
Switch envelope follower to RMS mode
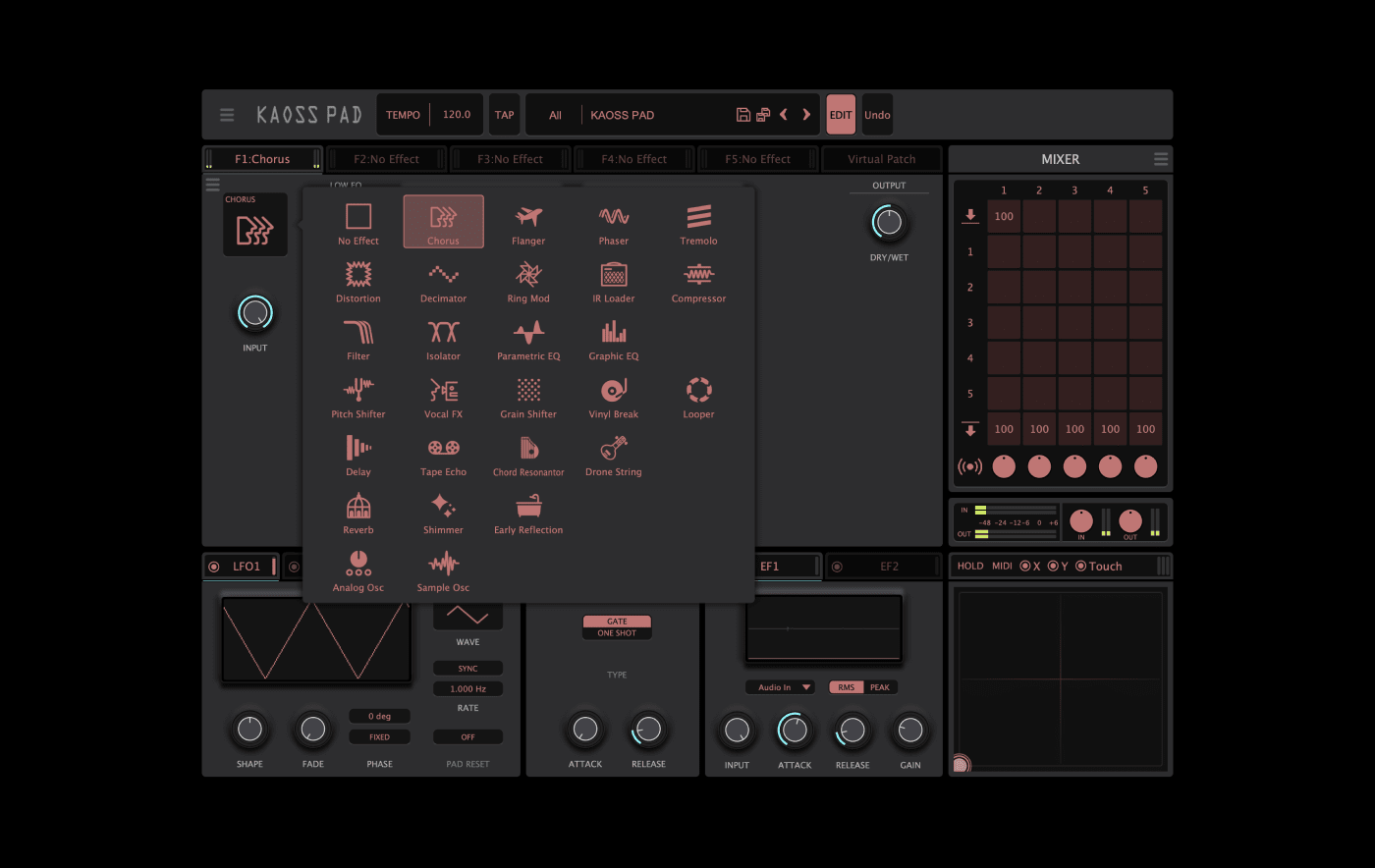[847, 687]
